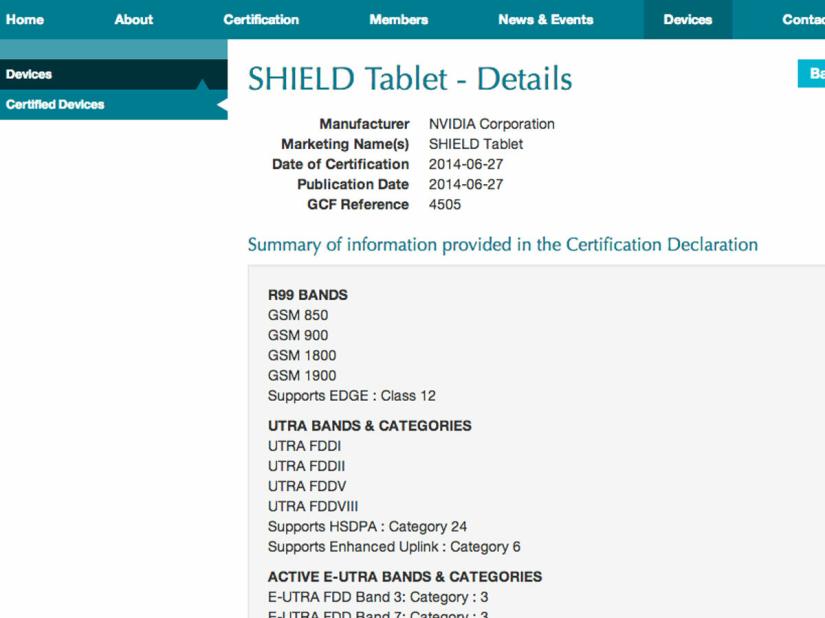Click the SHIELD Tablet - Details heading
This screenshot has height=618, width=825.
pyautogui.click(x=410, y=79)
